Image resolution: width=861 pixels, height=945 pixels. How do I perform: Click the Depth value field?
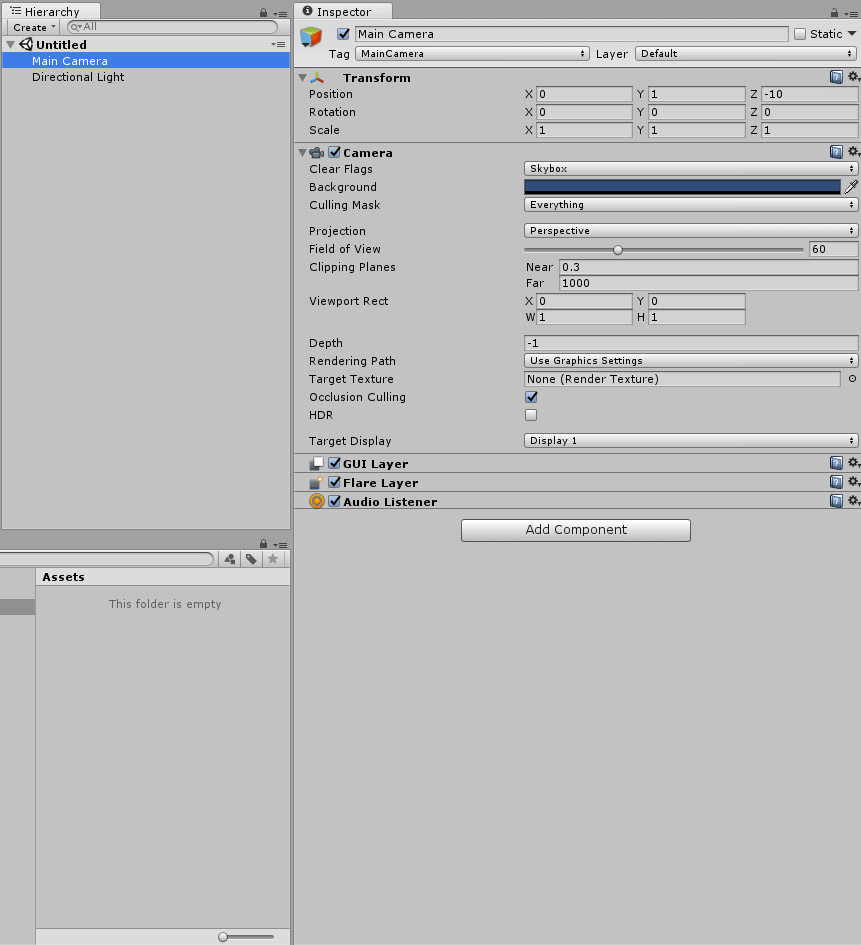coord(691,343)
